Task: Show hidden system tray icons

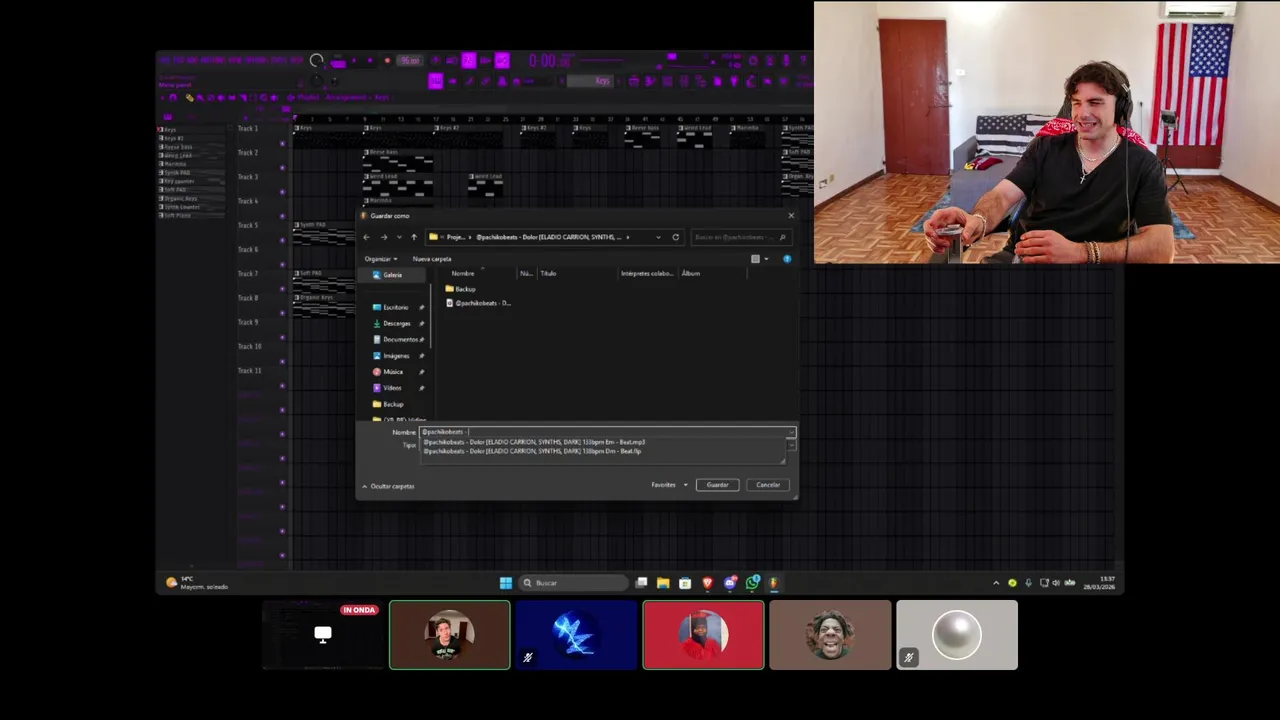Action: pos(995,583)
